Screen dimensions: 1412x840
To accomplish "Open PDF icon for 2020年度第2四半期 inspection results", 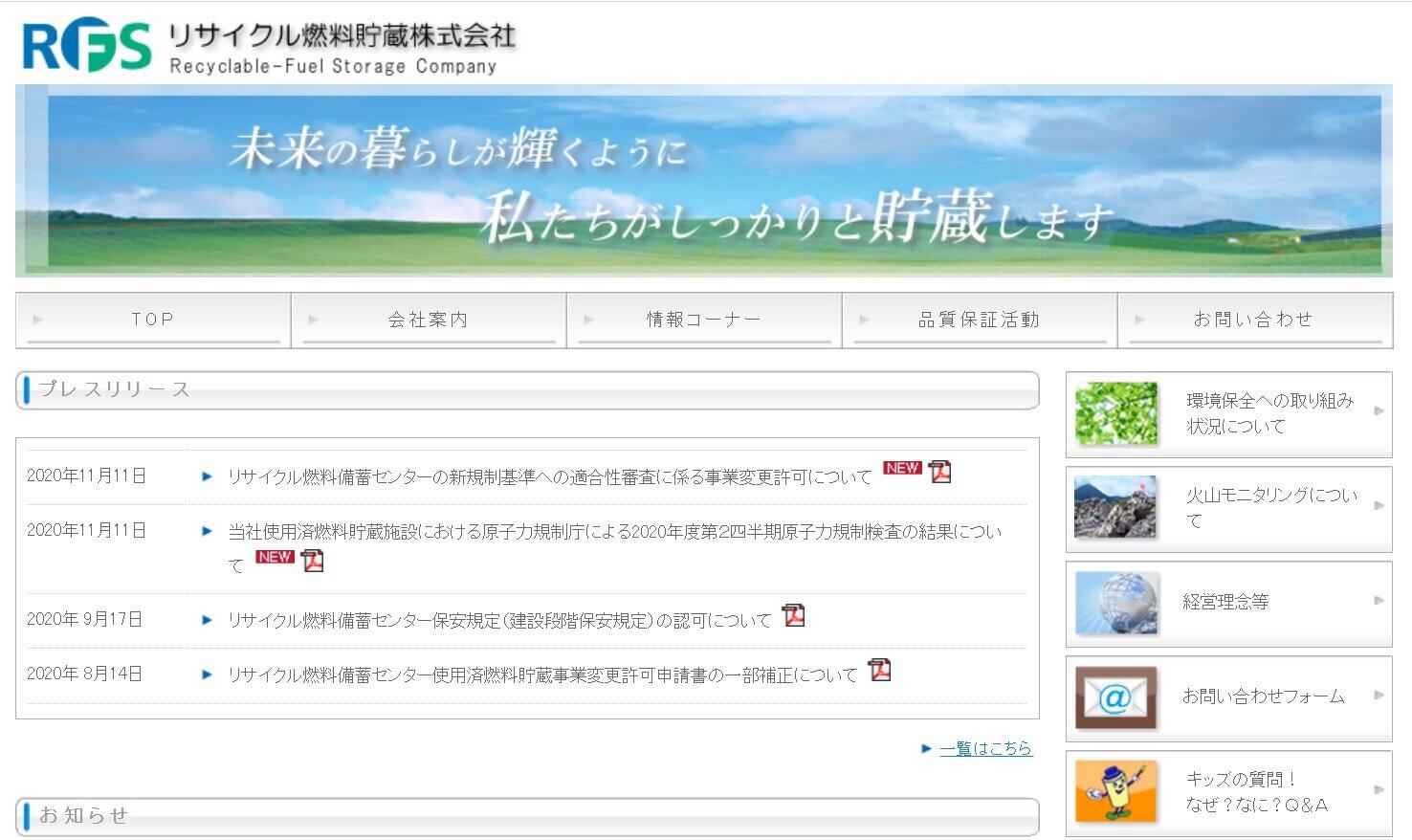I will pyautogui.click(x=313, y=561).
